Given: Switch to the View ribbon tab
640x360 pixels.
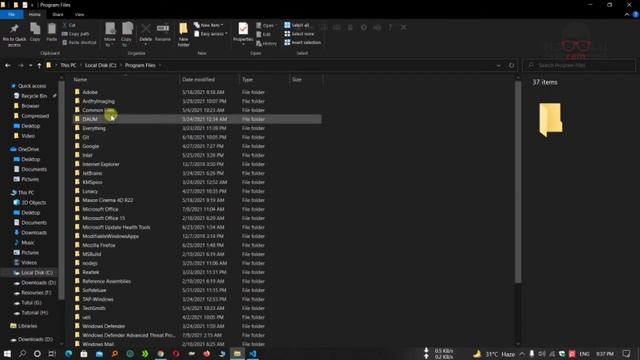Looking at the screenshot, I should [x=79, y=14].
